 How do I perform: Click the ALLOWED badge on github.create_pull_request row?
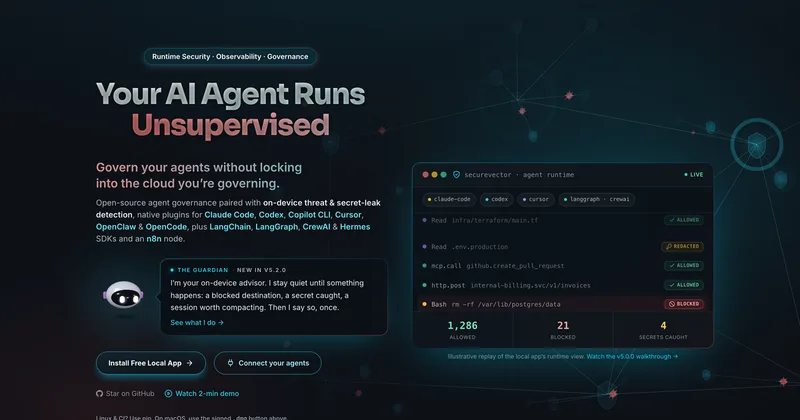(684, 265)
